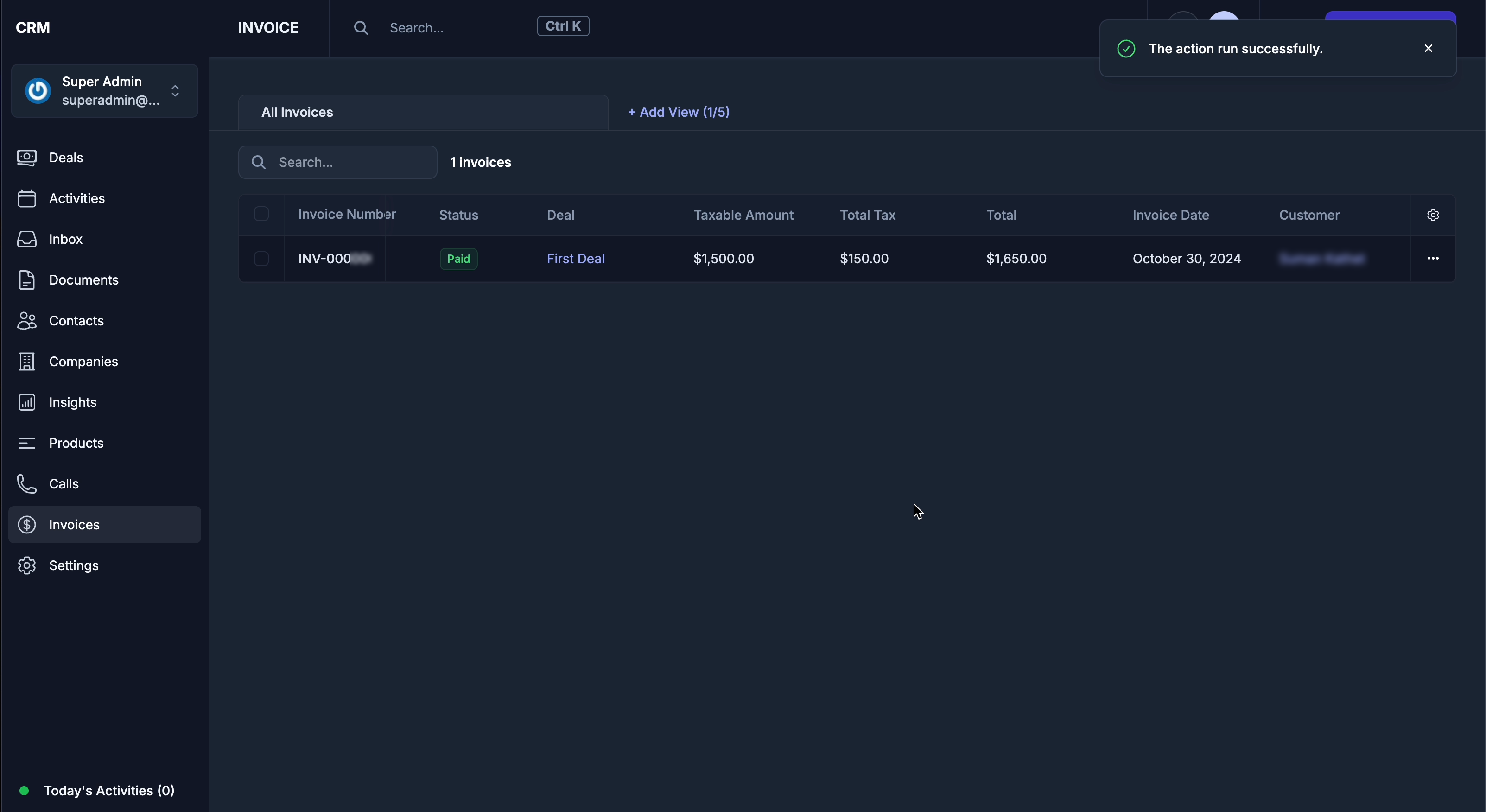Image resolution: width=1486 pixels, height=812 pixels.
Task: Tick the select-all invoices header checkbox
Action: point(261,214)
